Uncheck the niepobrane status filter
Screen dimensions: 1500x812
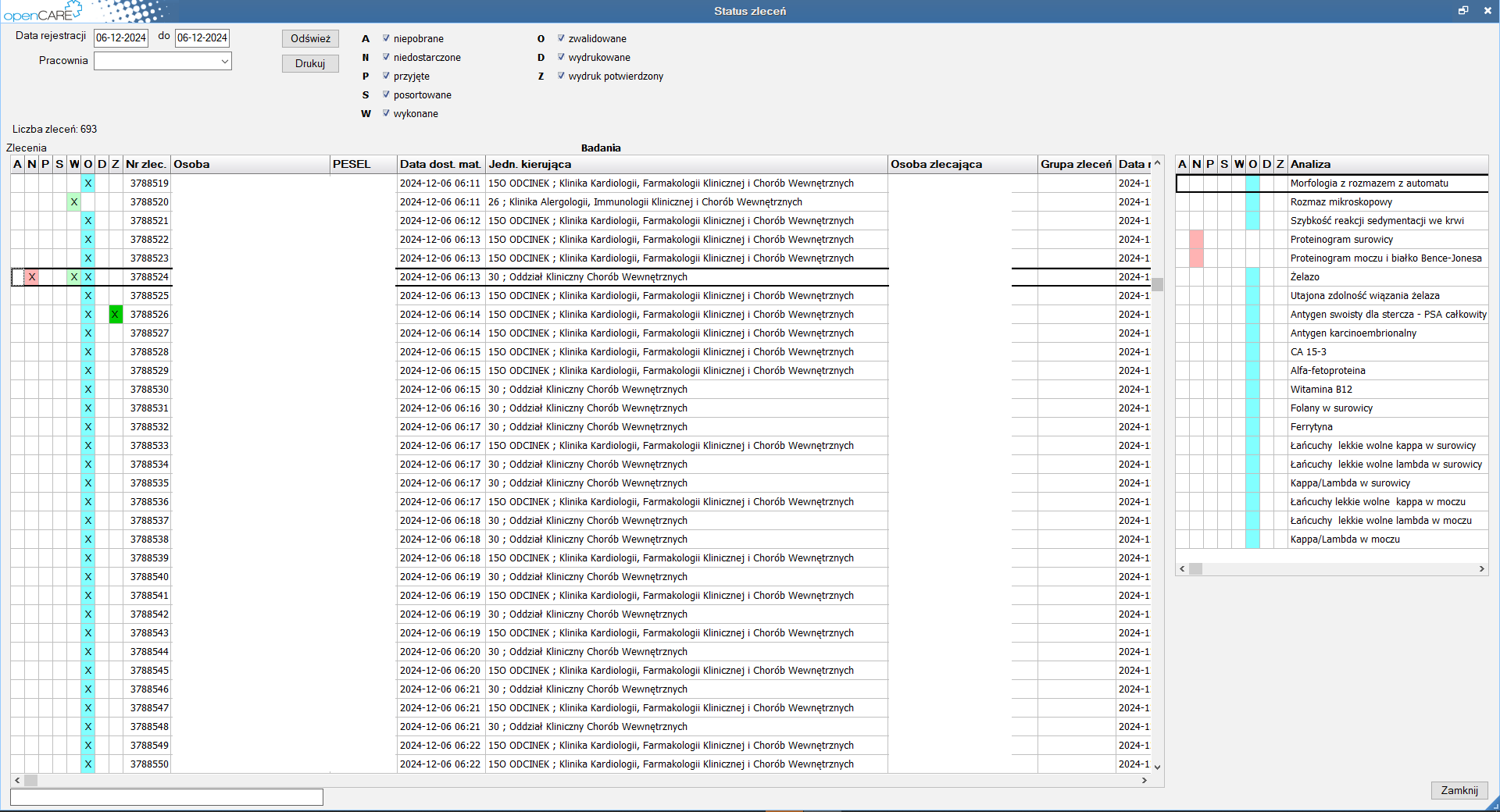coord(386,38)
